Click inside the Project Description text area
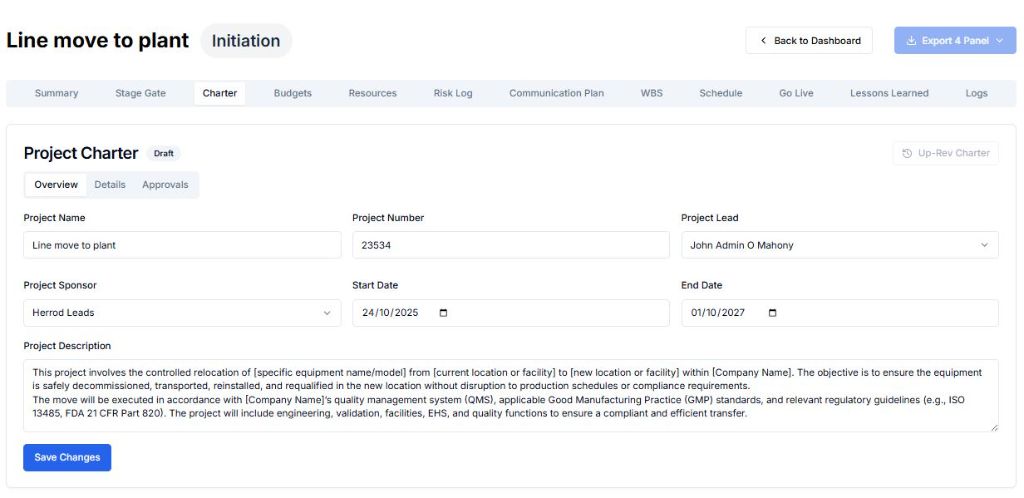 tap(511, 396)
